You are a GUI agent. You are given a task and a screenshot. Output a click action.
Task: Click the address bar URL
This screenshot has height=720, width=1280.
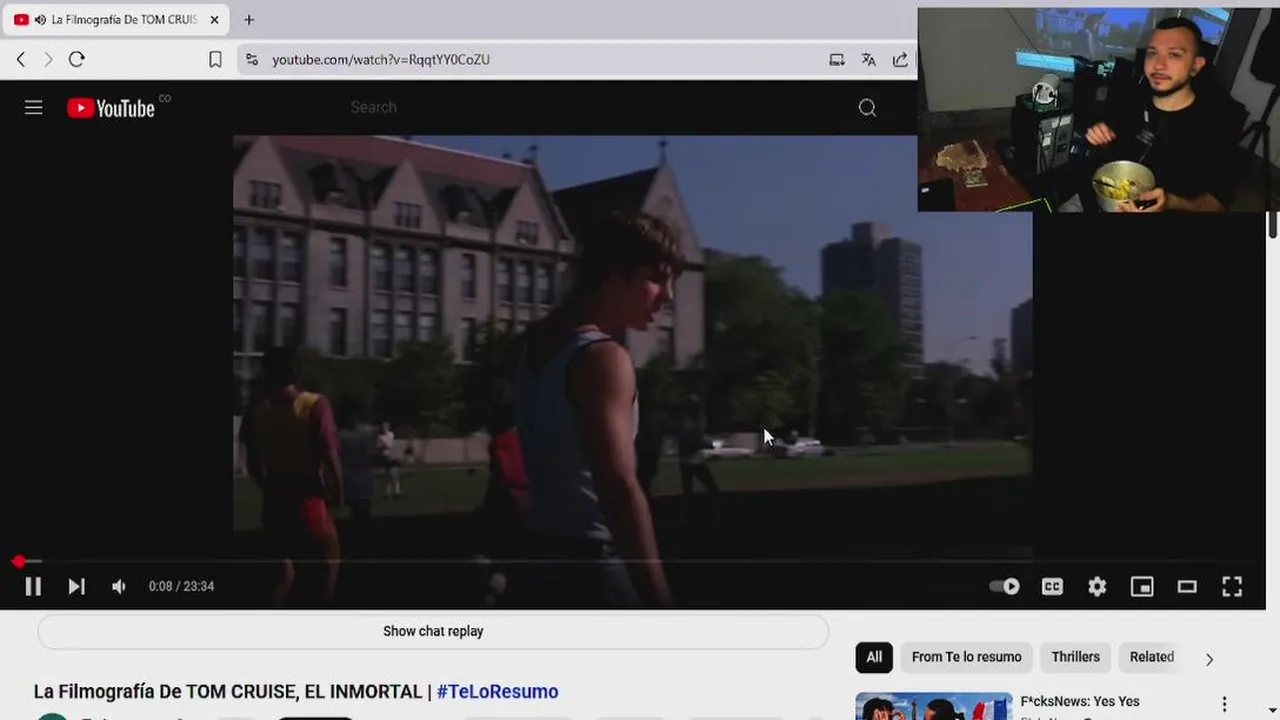tap(381, 60)
